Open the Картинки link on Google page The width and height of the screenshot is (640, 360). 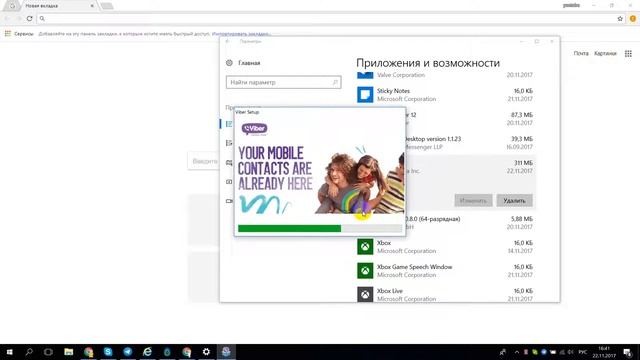(x=605, y=53)
